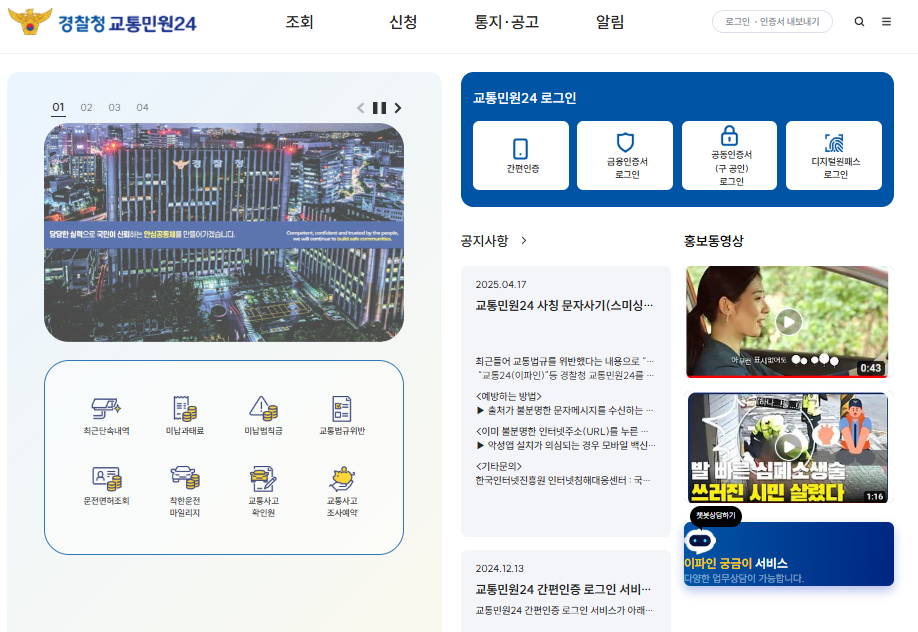The image size is (918, 632).
Task: Choose 간편인증 phone login option
Action: (x=520, y=155)
